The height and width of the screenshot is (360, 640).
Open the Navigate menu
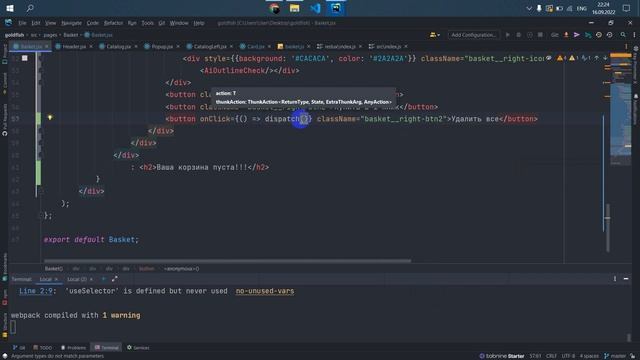point(71,23)
